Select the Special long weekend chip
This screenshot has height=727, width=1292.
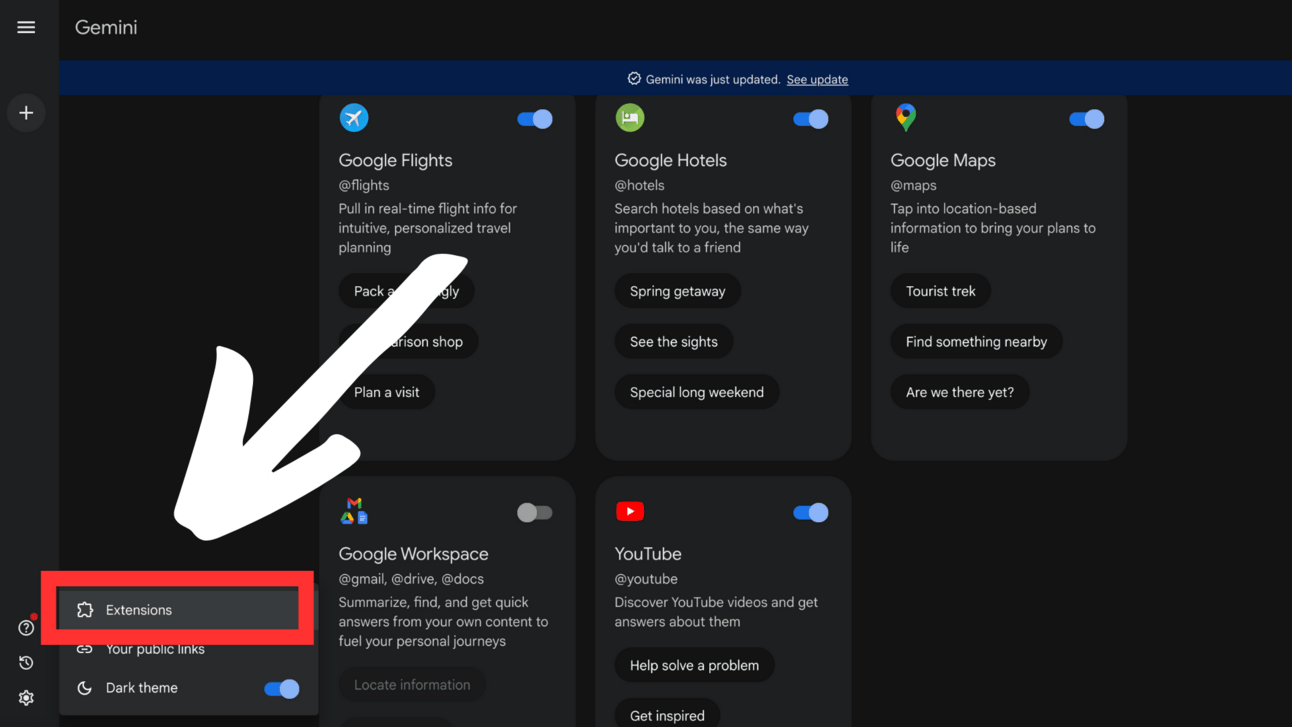(697, 392)
